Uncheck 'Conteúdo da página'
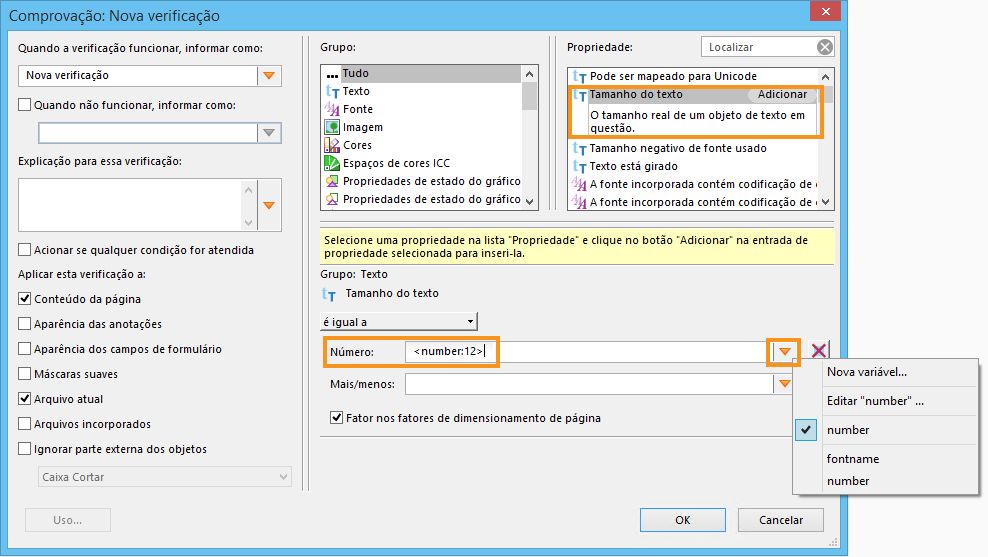Image resolution: width=988 pixels, height=557 pixels. pyautogui.click(x=25, y=299)
